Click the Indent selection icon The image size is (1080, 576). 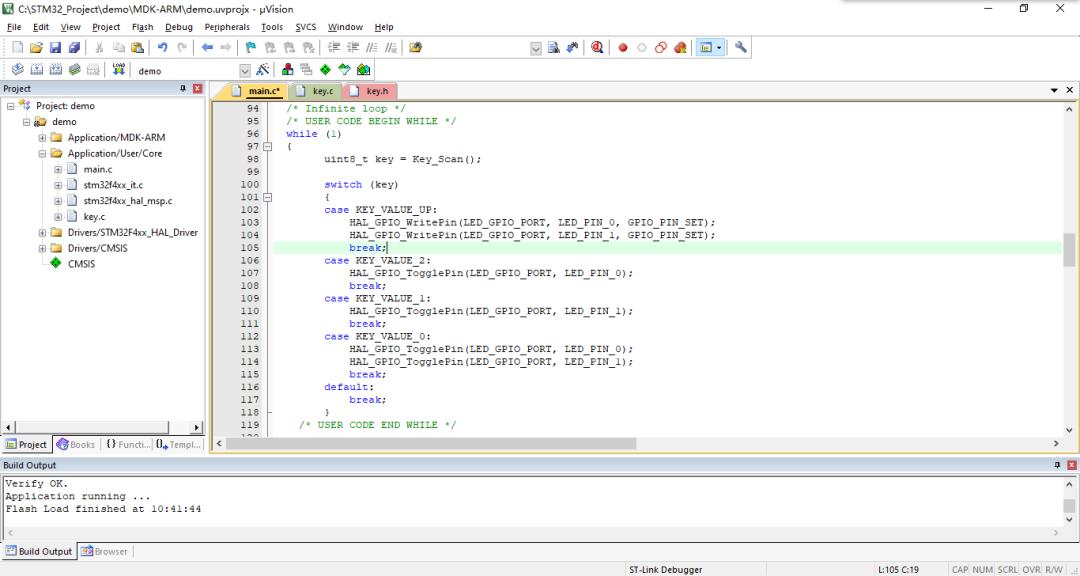click(x=334, y=48)
